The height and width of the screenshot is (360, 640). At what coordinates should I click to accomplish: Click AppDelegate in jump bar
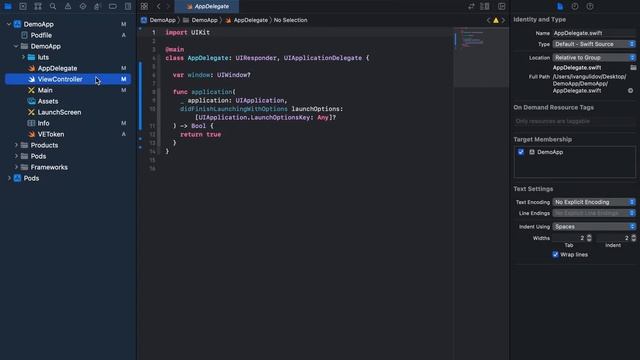point(247,20)
